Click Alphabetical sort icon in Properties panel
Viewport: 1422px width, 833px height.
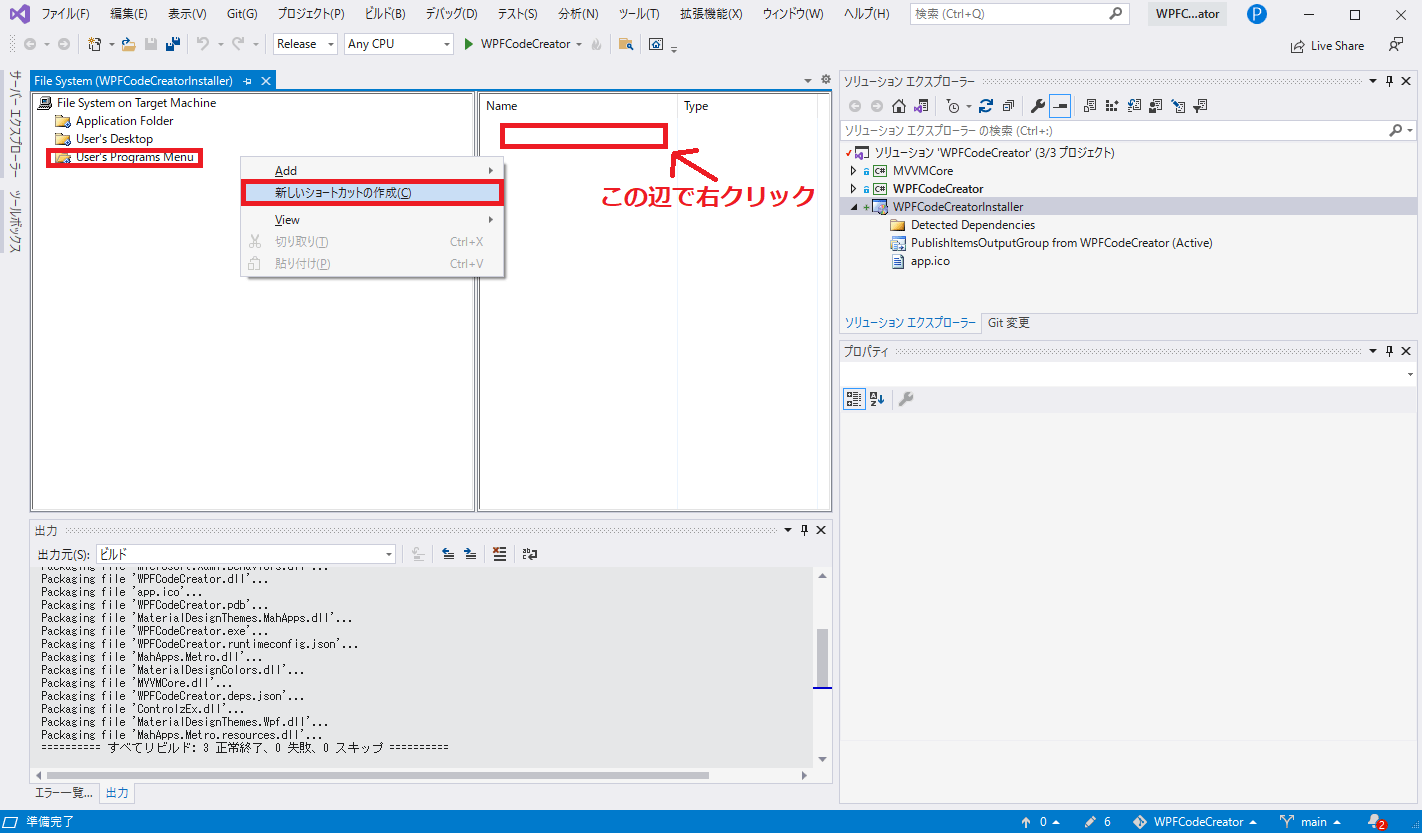tap(877, 399)
